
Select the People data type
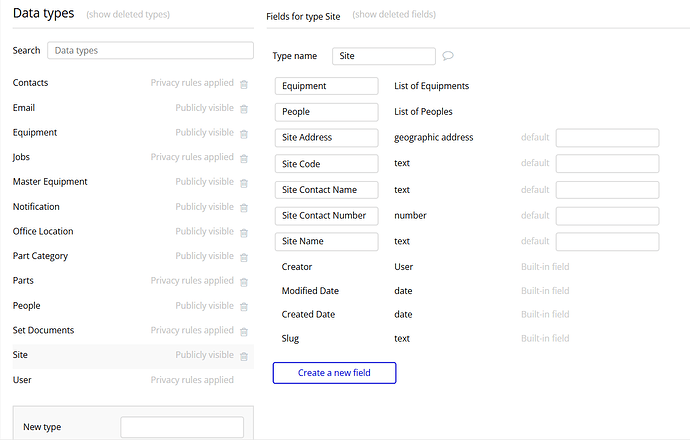point(27,306)
